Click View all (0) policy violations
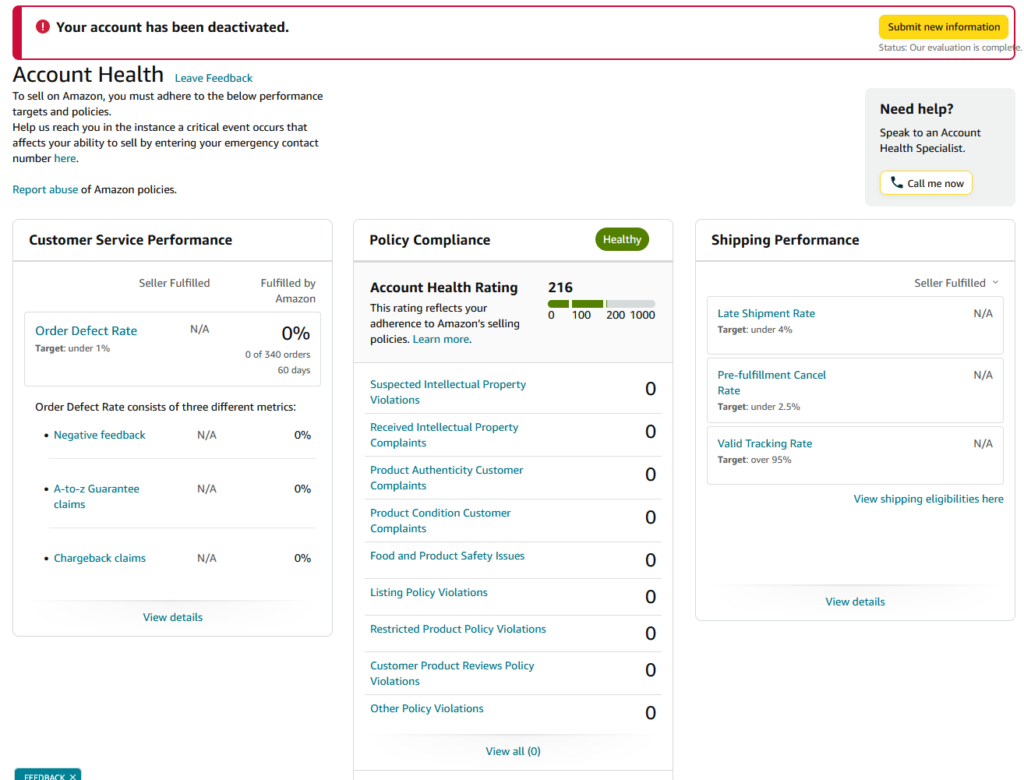 coord(513,751)
